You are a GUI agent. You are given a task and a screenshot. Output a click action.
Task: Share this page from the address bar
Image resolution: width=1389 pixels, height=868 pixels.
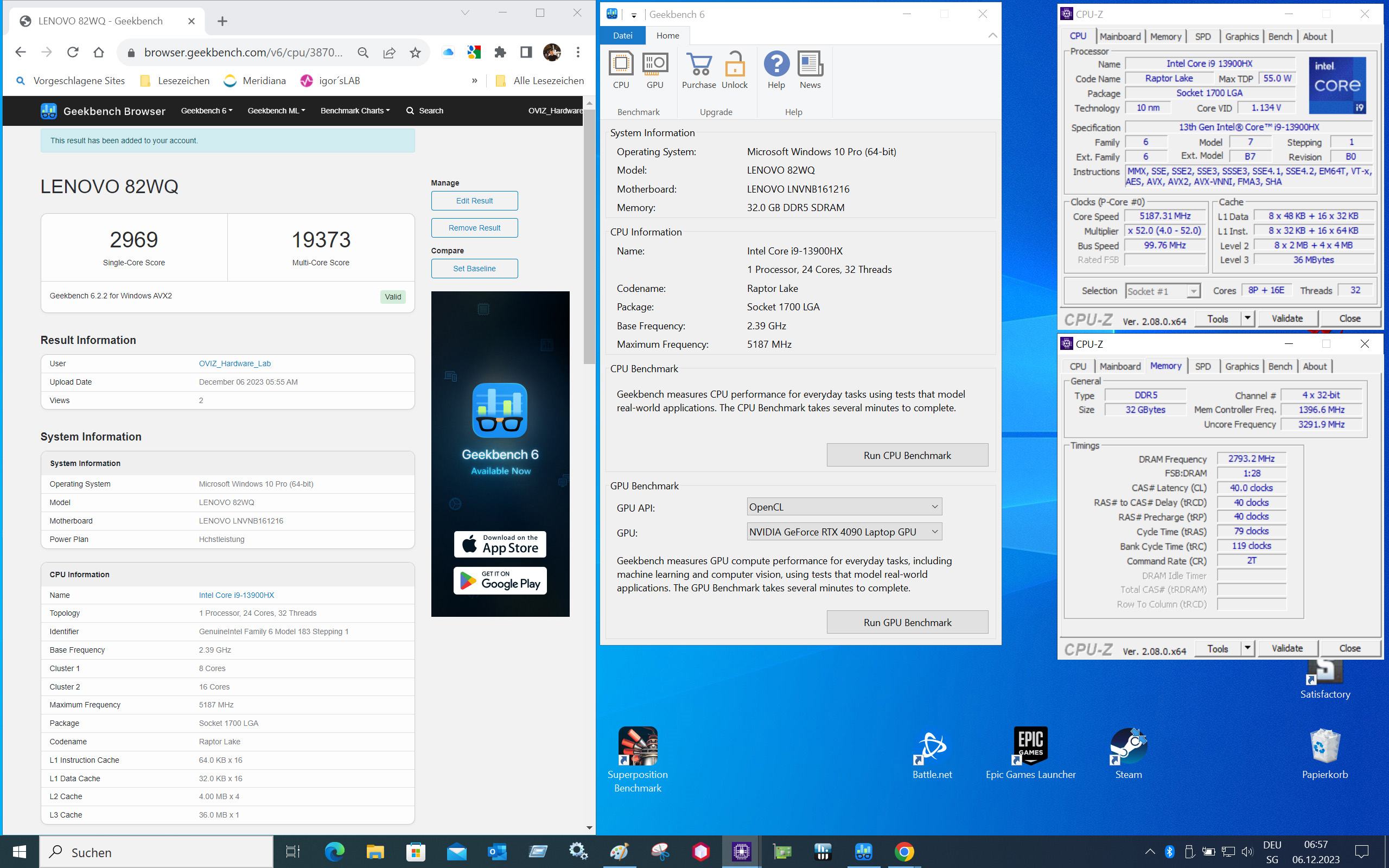pyautogui.click(x=389, y=52)
